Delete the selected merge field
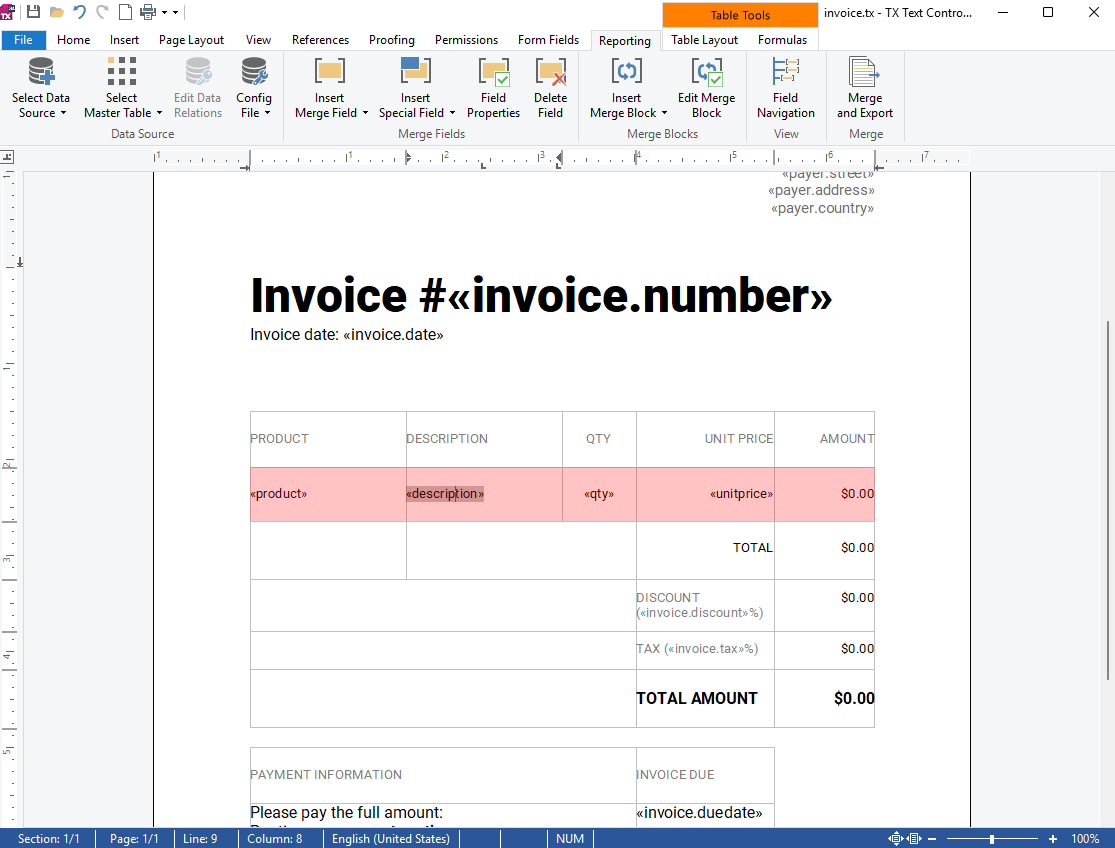1115x848 pixels. pyautogui.click(x=550, y=87)
